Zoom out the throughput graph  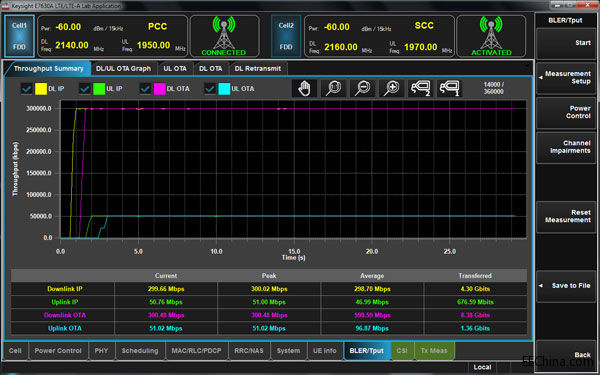click(362, 89)
